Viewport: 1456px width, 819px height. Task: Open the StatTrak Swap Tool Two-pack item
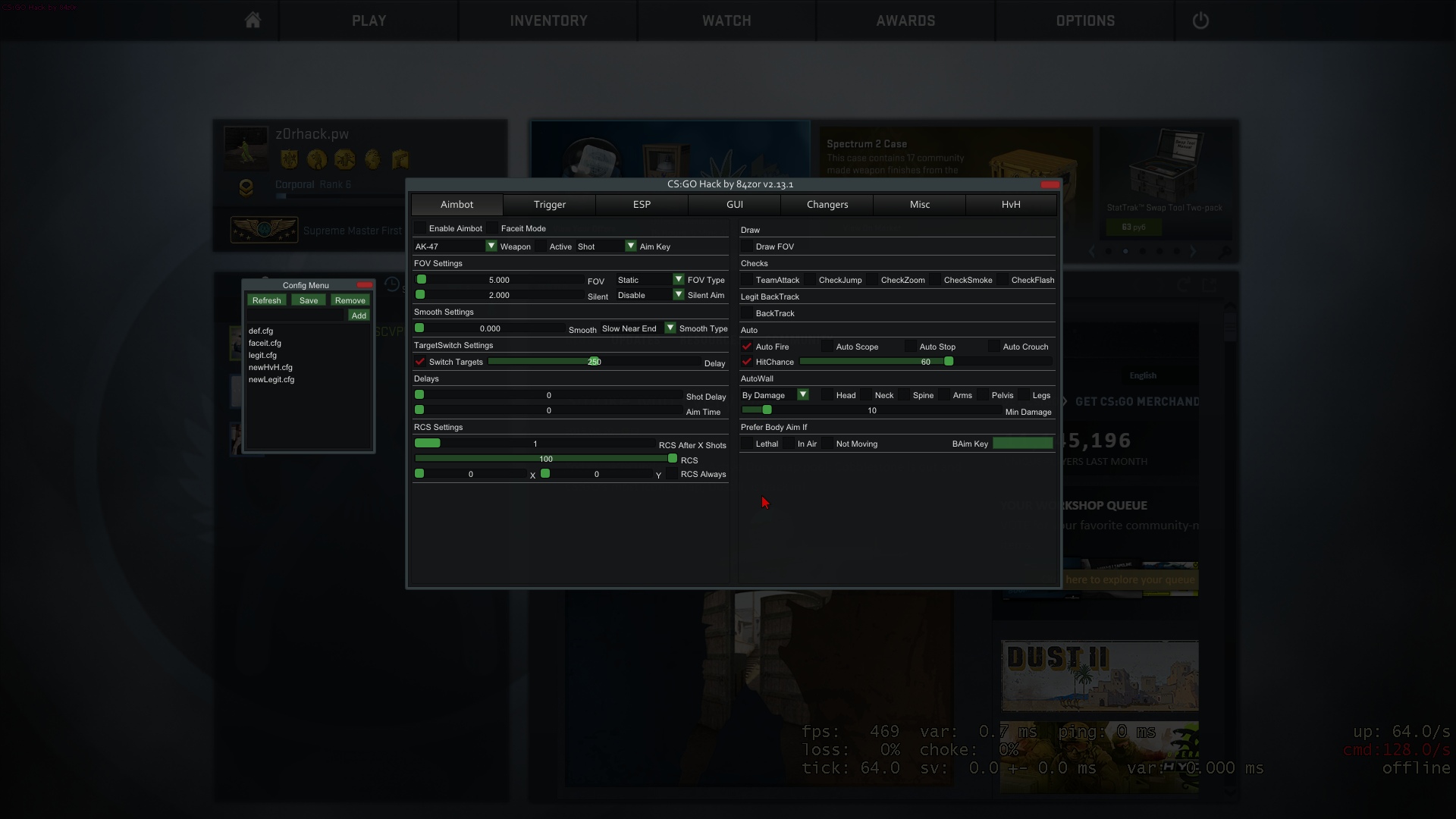point(1164,182)
